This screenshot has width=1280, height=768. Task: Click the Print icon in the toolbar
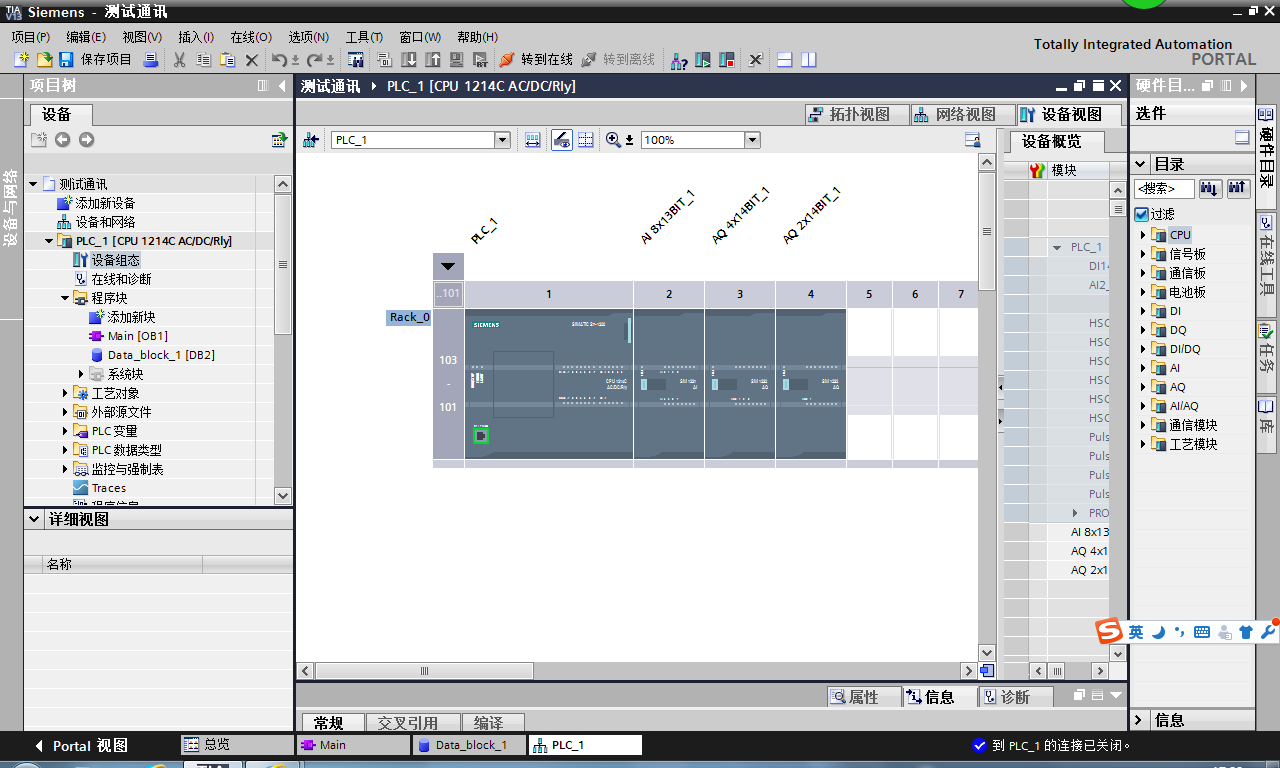click(x=151, y=60)
